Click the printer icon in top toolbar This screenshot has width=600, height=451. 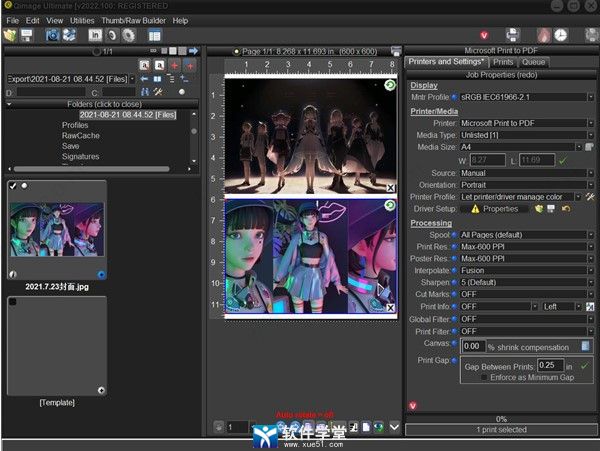click(512, 35)
